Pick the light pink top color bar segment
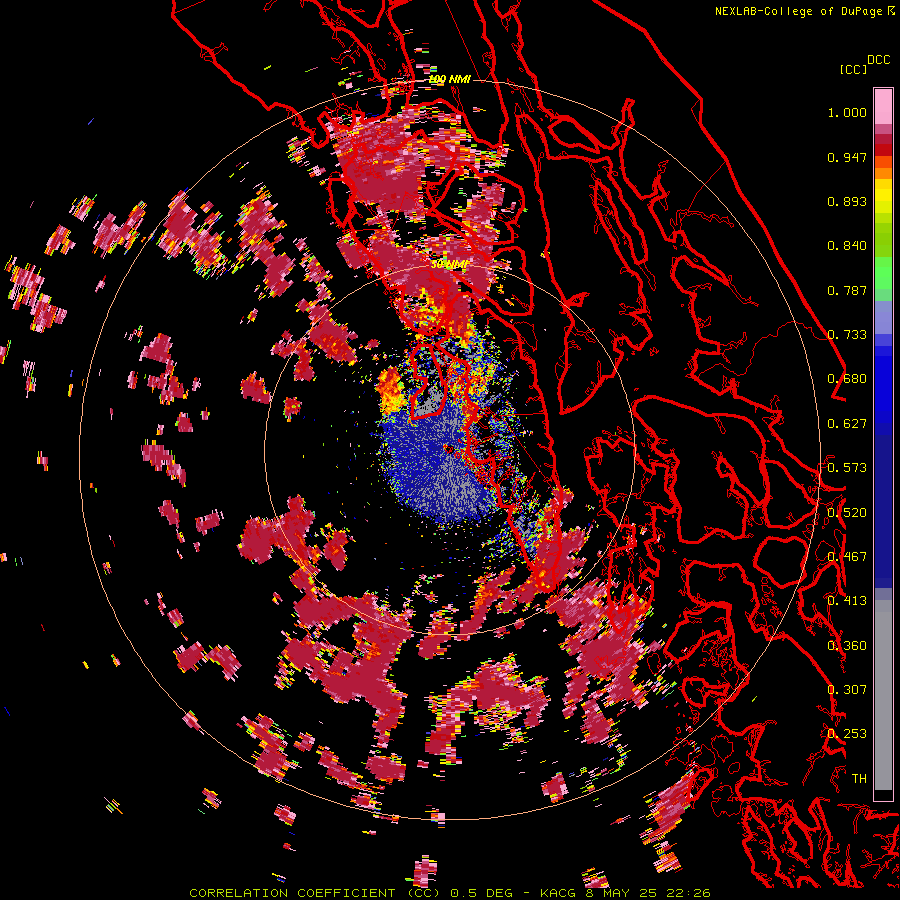Screen dimensions: 900x900 tap(883, 106)
